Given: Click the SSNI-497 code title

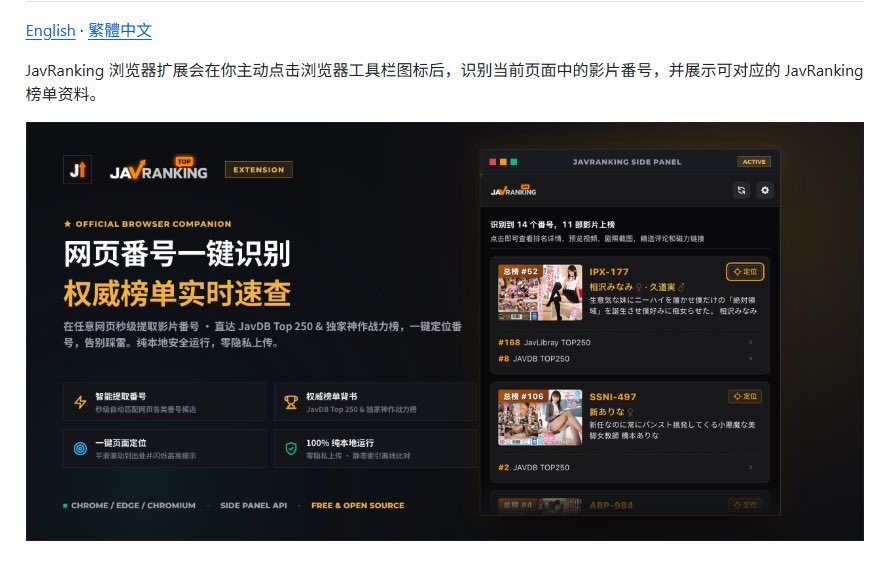Looking at the screenshot, I should tap(613, 397).
